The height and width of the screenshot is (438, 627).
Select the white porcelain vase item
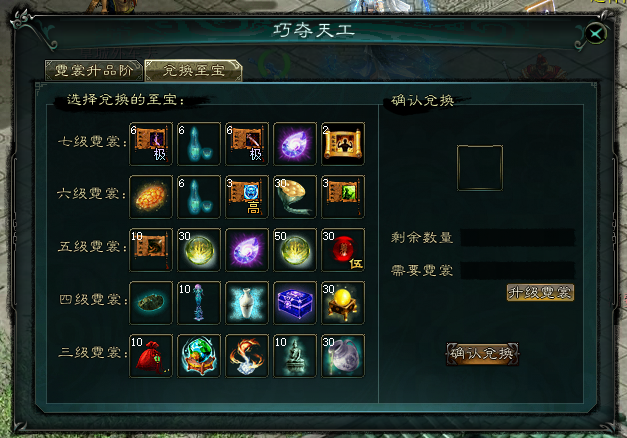tap(247, 303)
